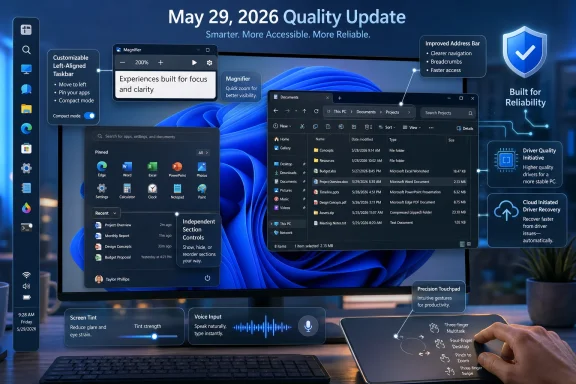Open the recent Budget Proposal document

click(133, 257)
